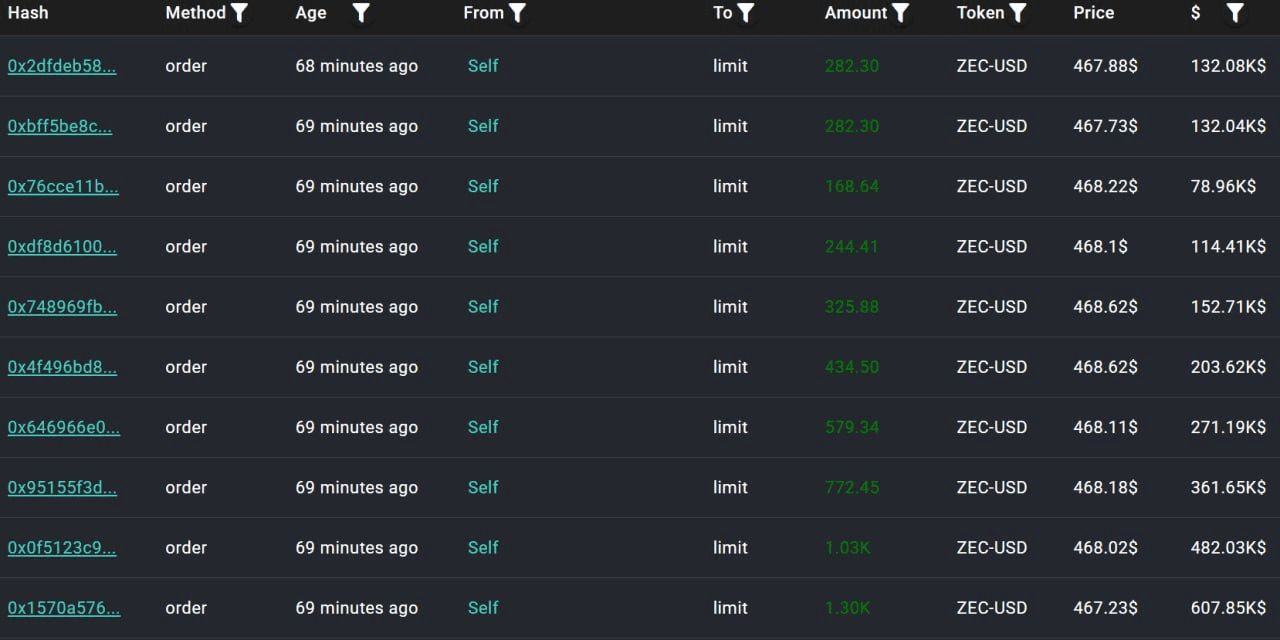Viewport: 1280px width, 640px height.
Task: Select price 467.23$
Action: coord(1105,608)
